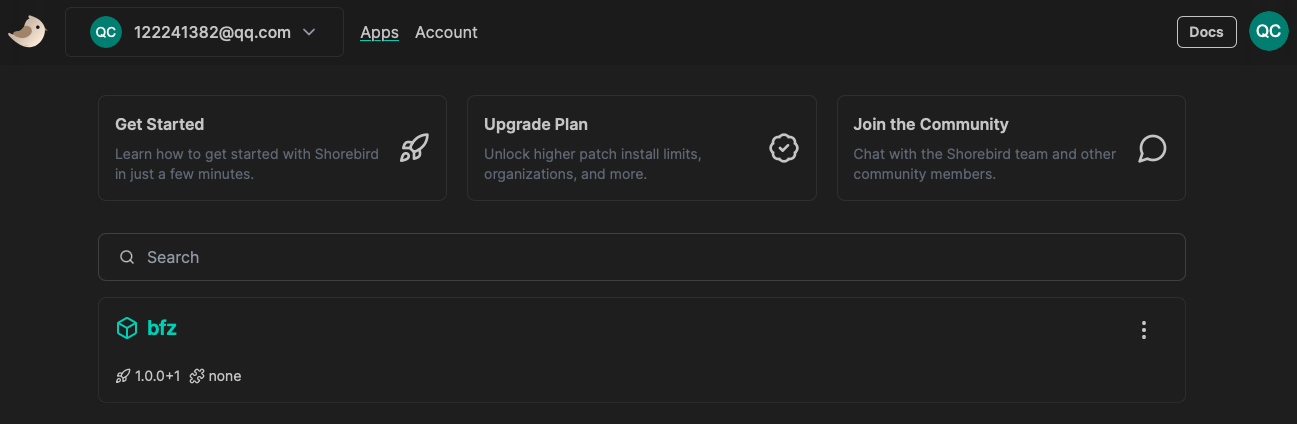Screen dimensions: 1297x424
Task: Click the magnifier icon in the search bar
Action: (127, 257)
